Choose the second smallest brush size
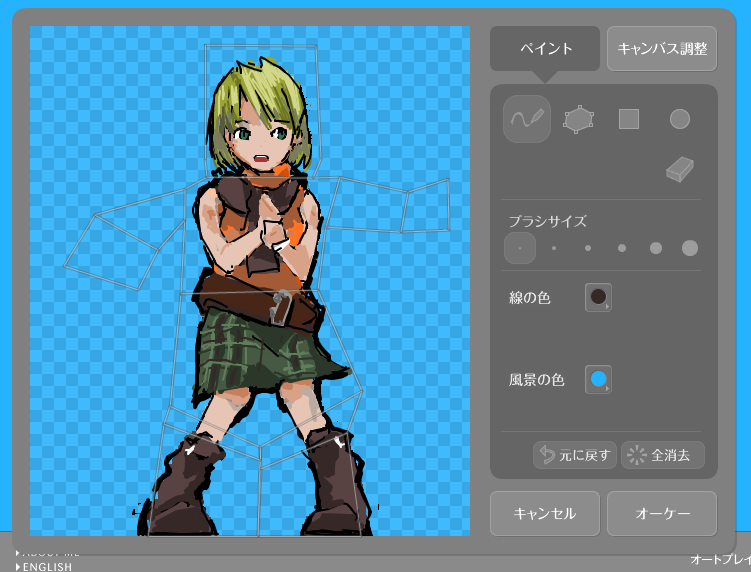The height and width of the screenshot is (572, 751). [554, 248]
